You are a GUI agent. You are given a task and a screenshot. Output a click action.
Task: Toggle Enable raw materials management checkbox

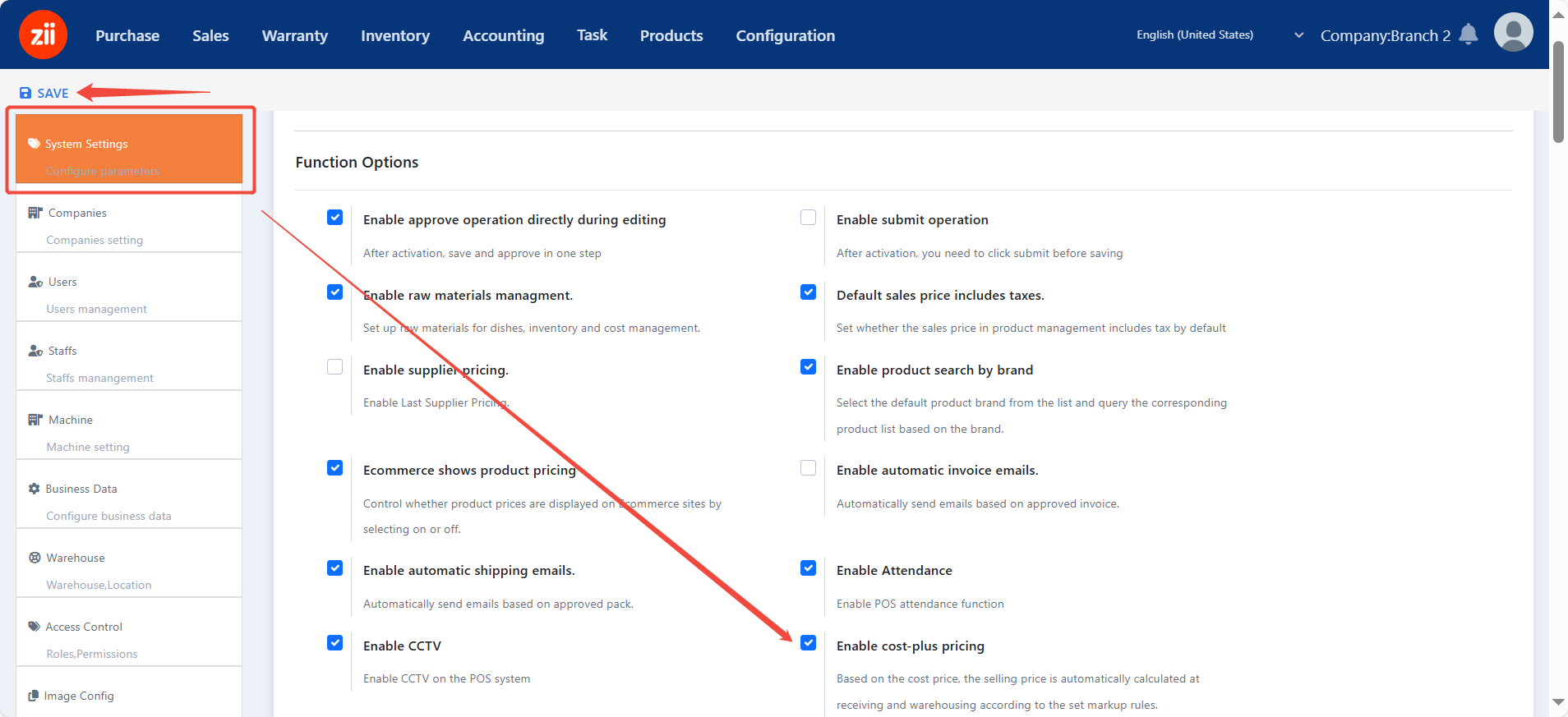pyautogui.click(x=334, y=292)
